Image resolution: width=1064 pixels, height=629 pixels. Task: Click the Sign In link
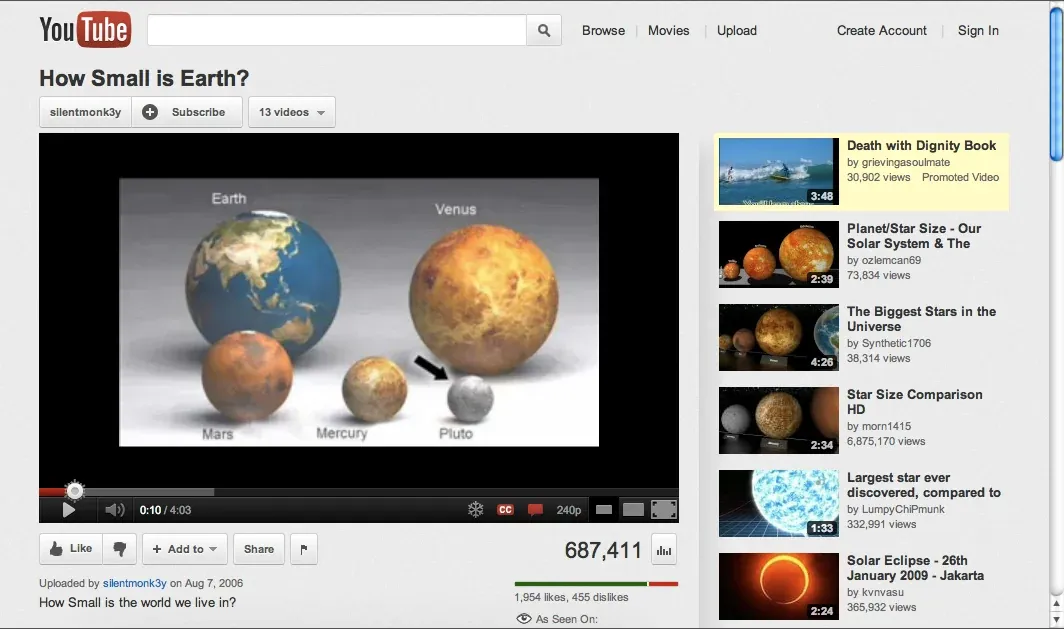tap(978, 31)
